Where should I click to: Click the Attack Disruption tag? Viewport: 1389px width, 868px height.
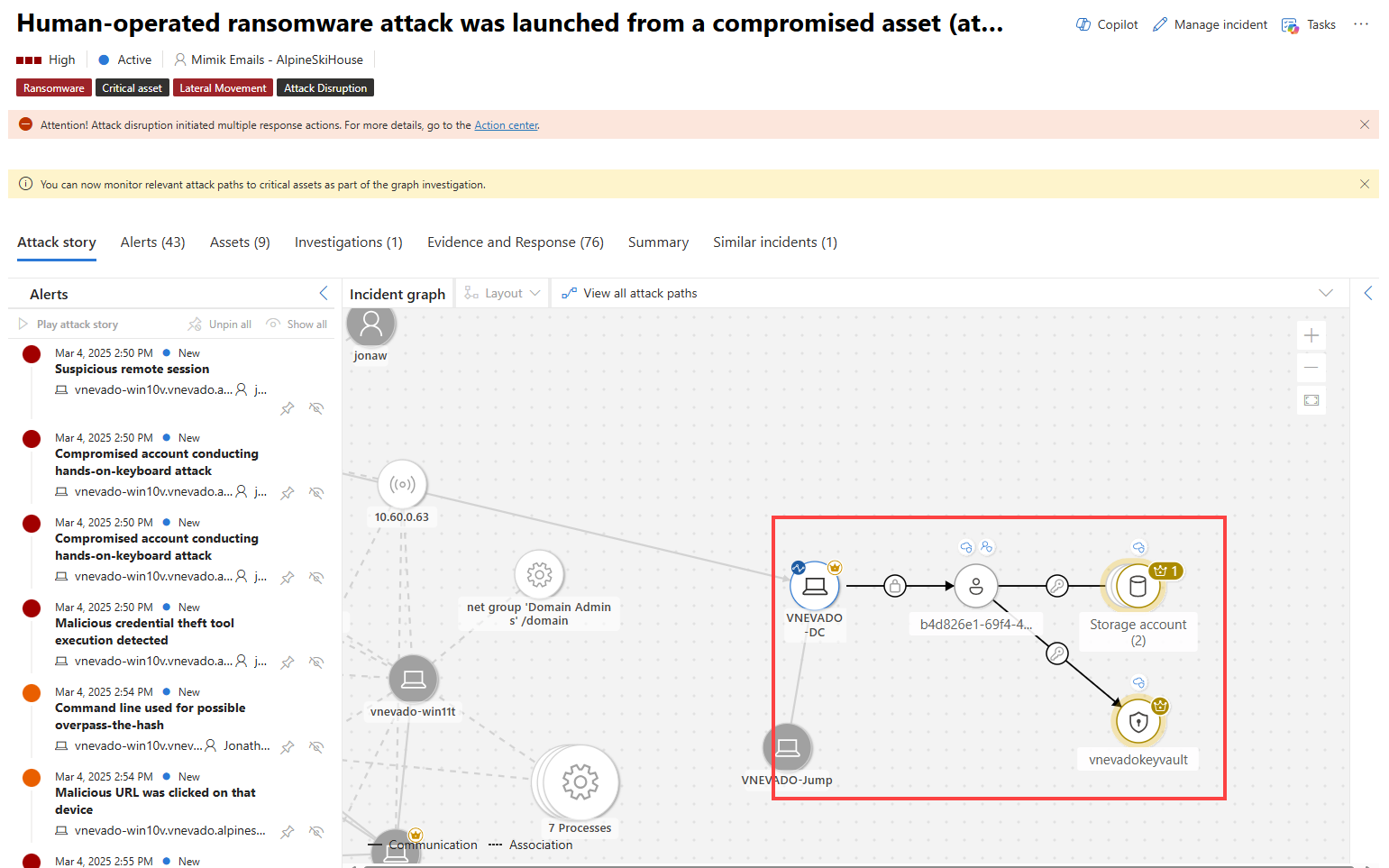[325, 88]
